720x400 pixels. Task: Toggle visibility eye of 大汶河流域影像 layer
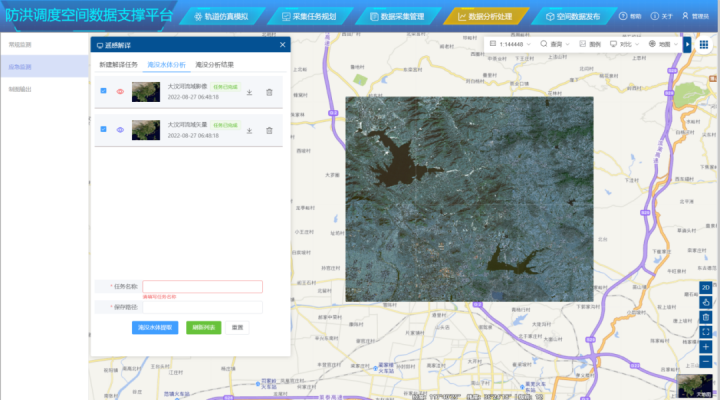click(120, 92)
